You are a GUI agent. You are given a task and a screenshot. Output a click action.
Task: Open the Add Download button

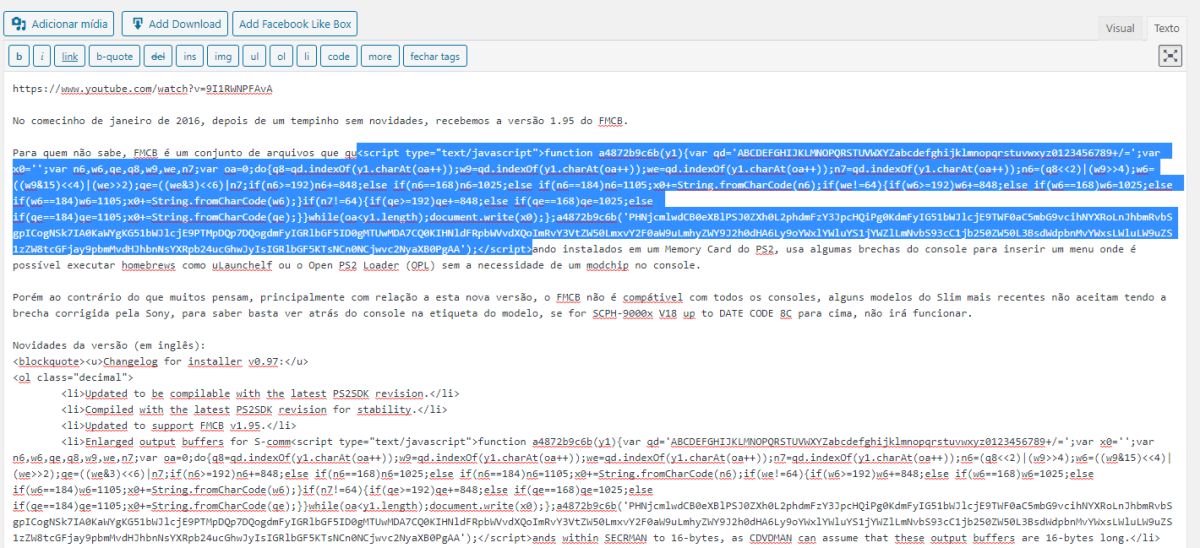click(x=175, y=24)
